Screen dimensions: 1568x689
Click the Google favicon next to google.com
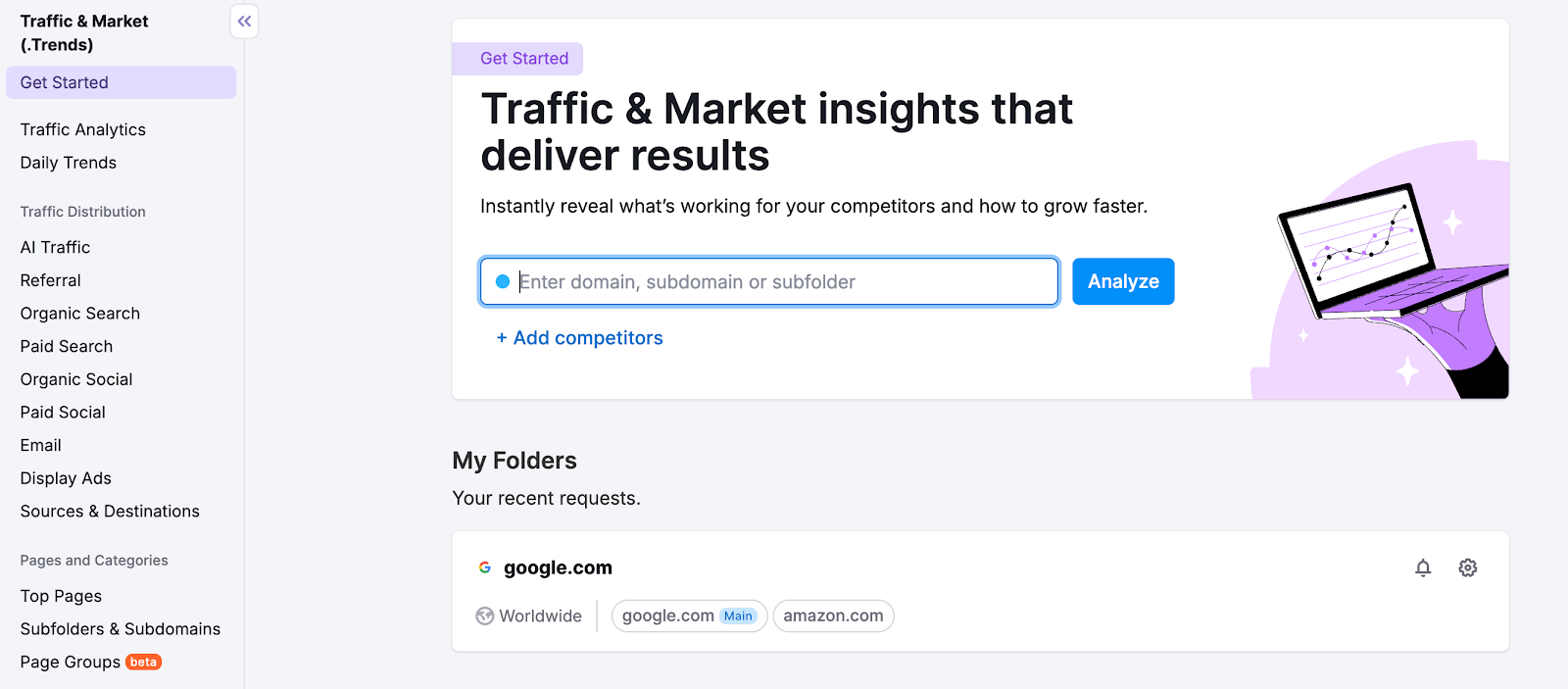coord(486,566)
